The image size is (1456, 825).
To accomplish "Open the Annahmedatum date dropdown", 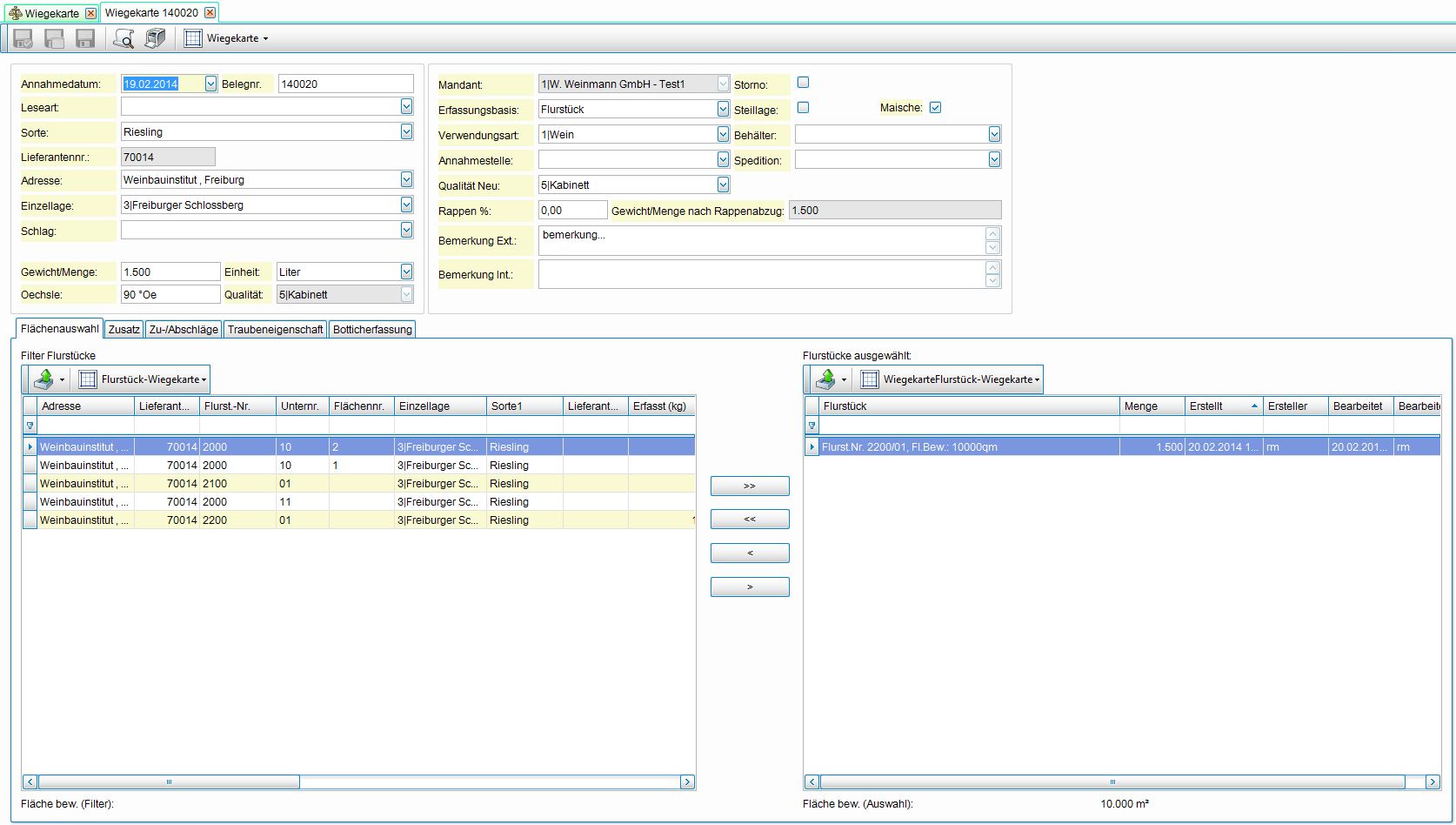I will [210, 84].
